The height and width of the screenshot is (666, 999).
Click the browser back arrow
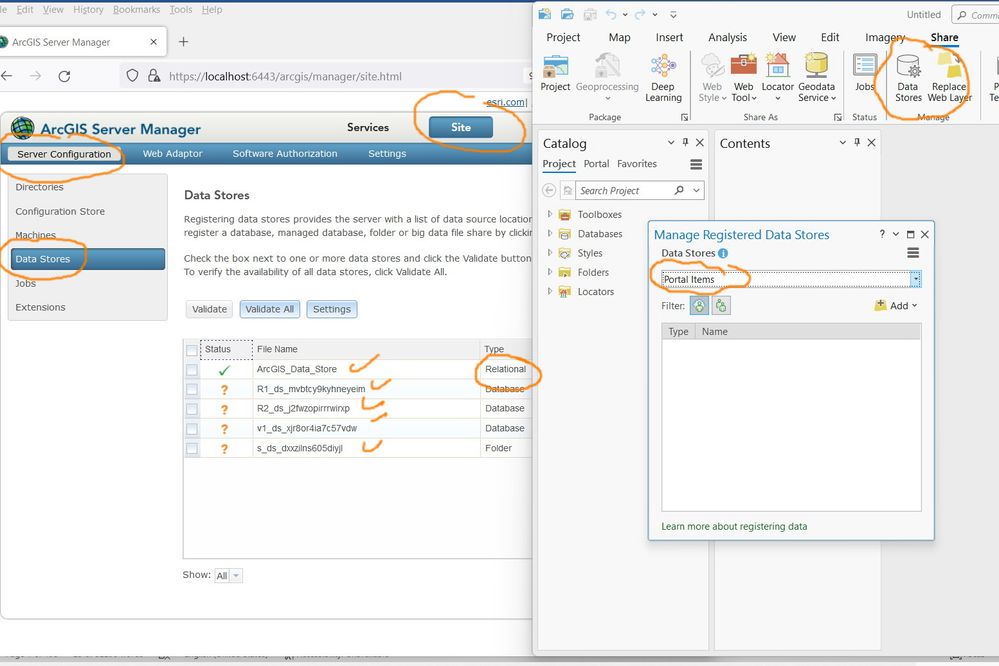(x=7, y=76)
